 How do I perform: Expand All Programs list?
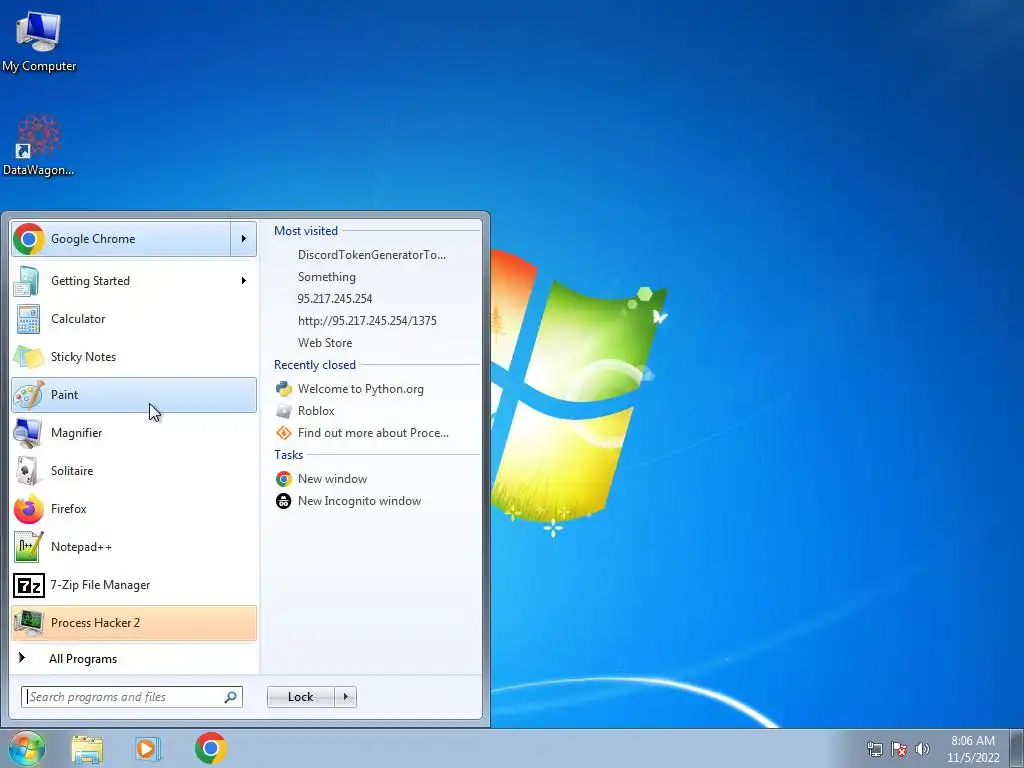coord(134,658)
